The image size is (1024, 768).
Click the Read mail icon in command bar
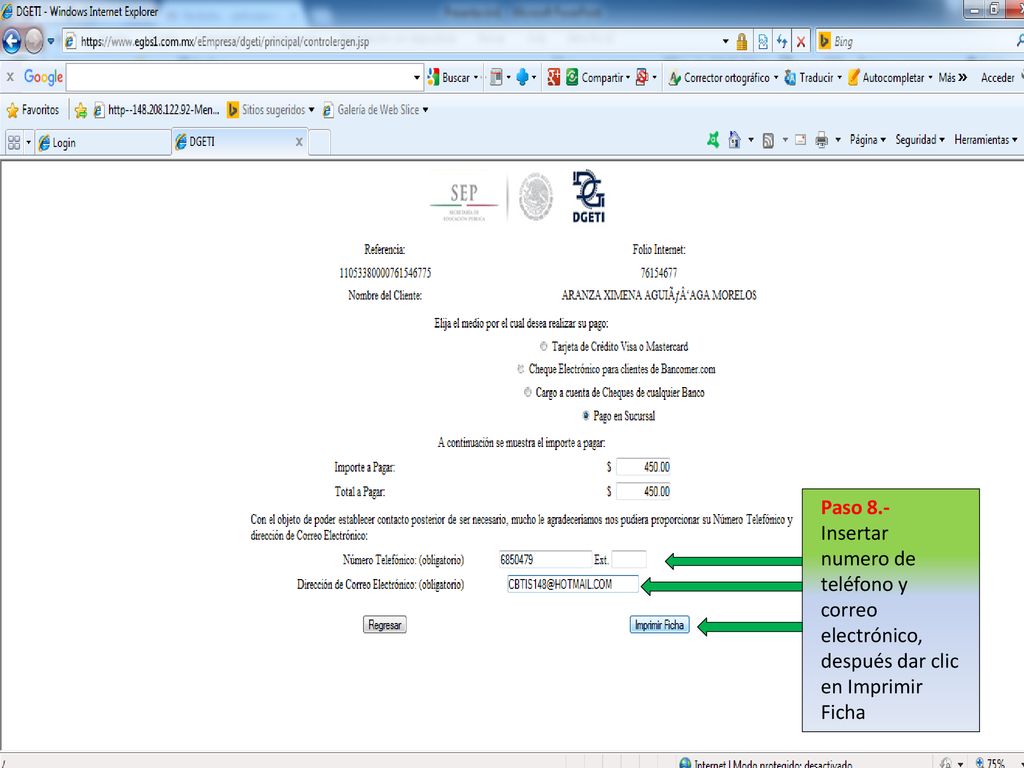[801, 140]
